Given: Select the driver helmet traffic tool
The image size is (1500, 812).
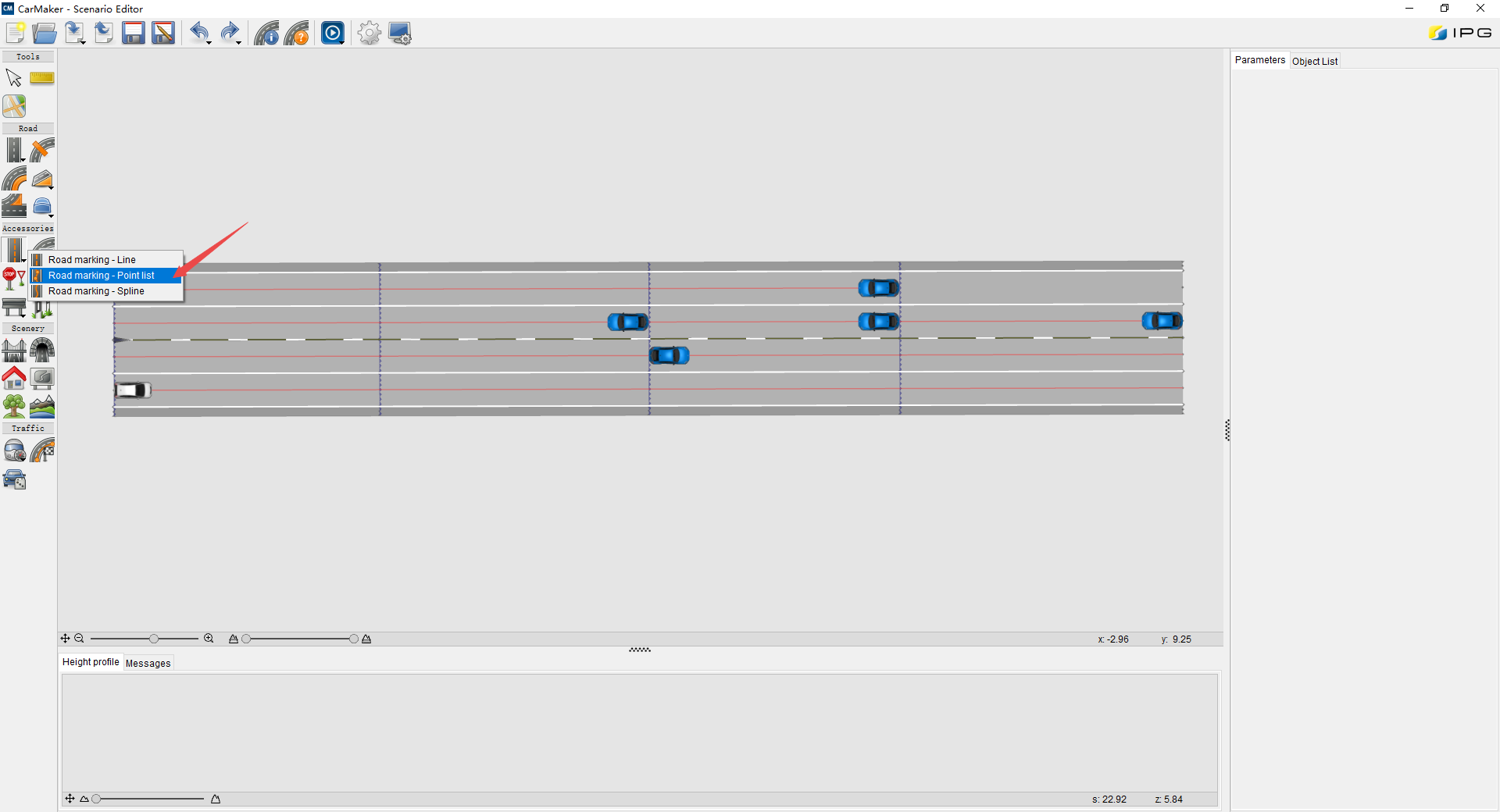Looking at the screenshot, I should tap(14, 450).
